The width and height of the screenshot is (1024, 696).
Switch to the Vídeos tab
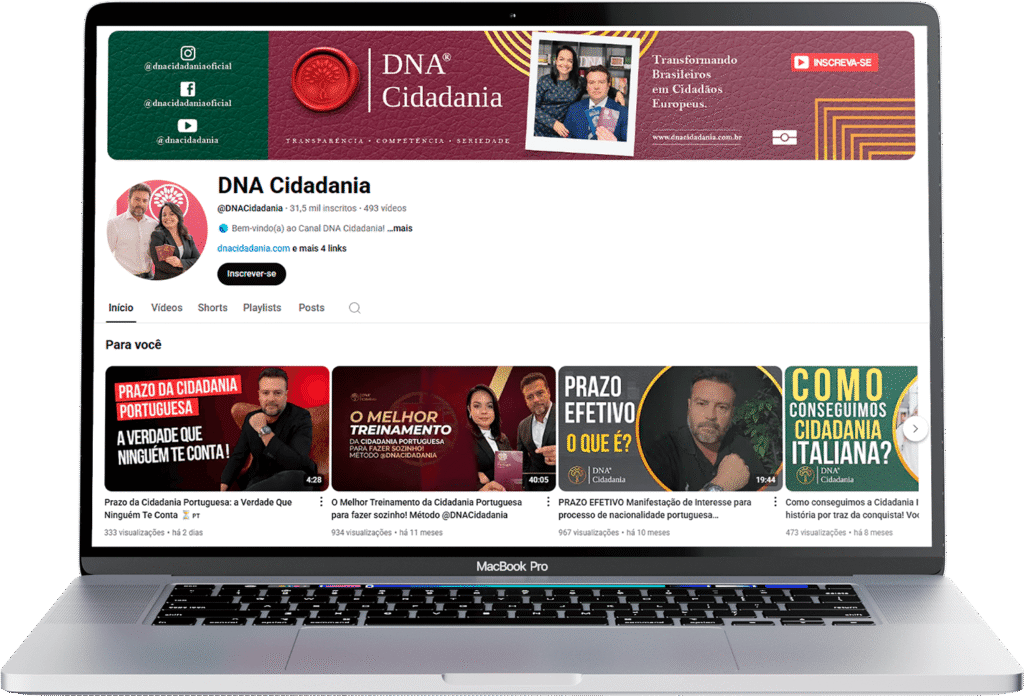(167, 308)
